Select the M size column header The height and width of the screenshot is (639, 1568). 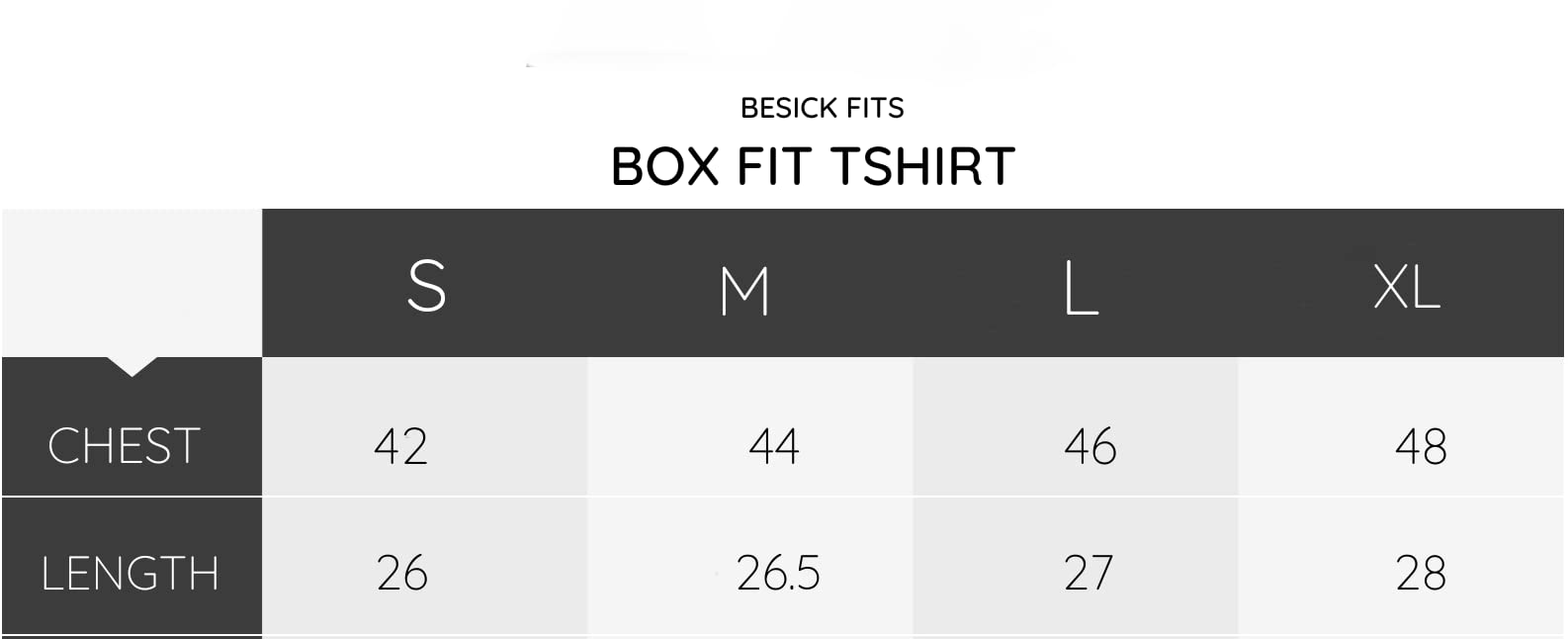coord(744,291)
